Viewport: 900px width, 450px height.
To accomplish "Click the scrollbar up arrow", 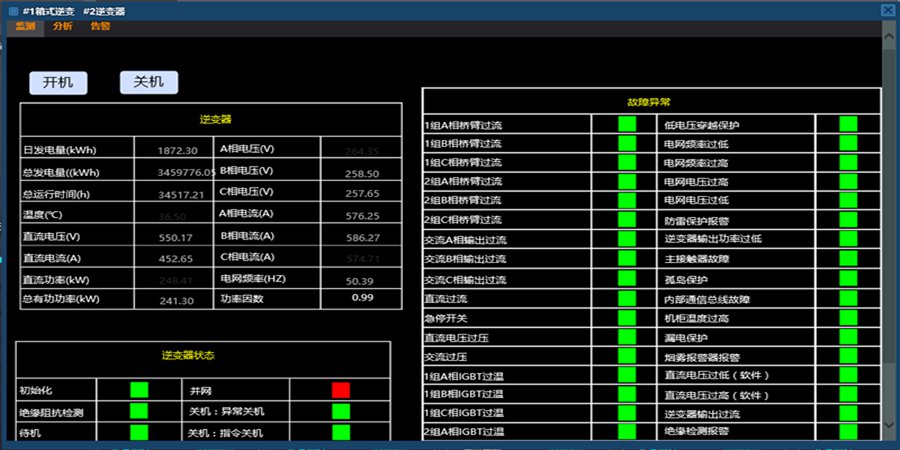I will click(x=888, y=30).
